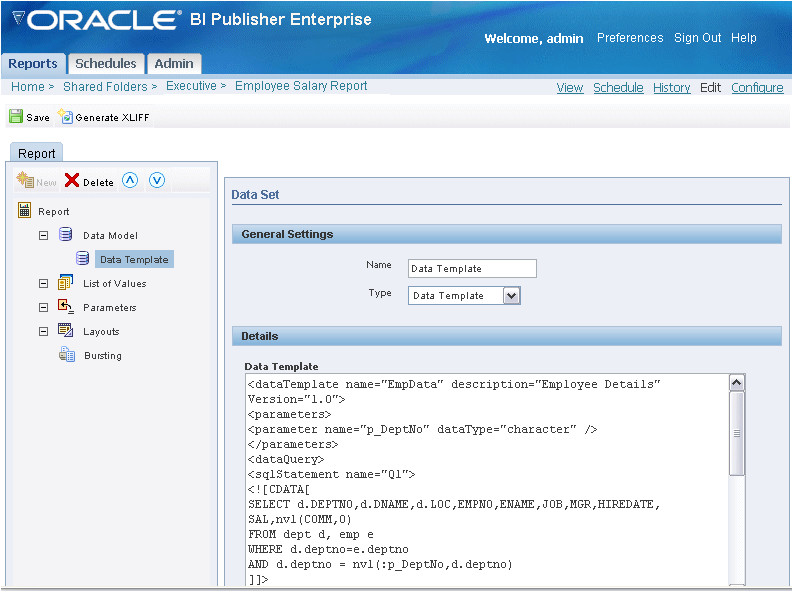Click the Data Set heading

(255, 195)
